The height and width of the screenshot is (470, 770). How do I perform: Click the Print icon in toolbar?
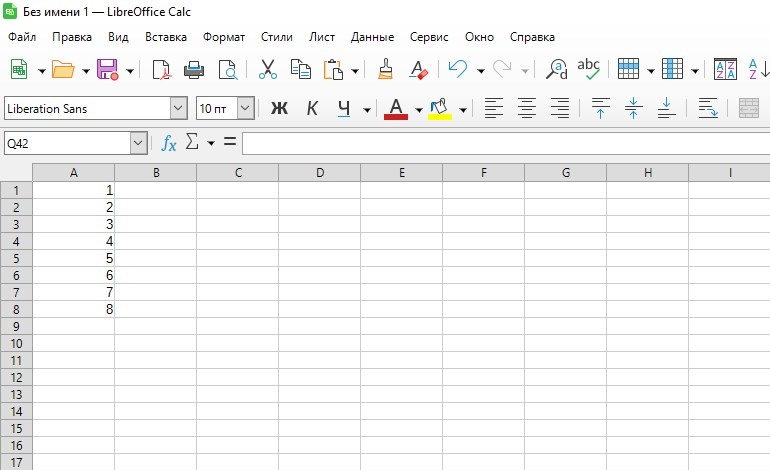pos(194,69)
